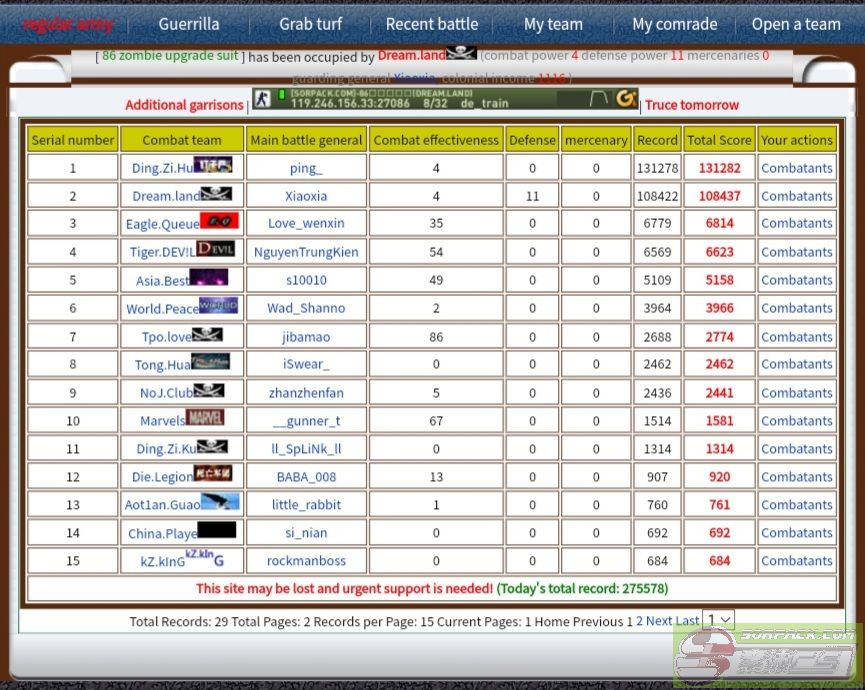Screen dimensions: 865x690
Task: Click the red Eagle.Queue team badge
Action: (x=219, y=221)
